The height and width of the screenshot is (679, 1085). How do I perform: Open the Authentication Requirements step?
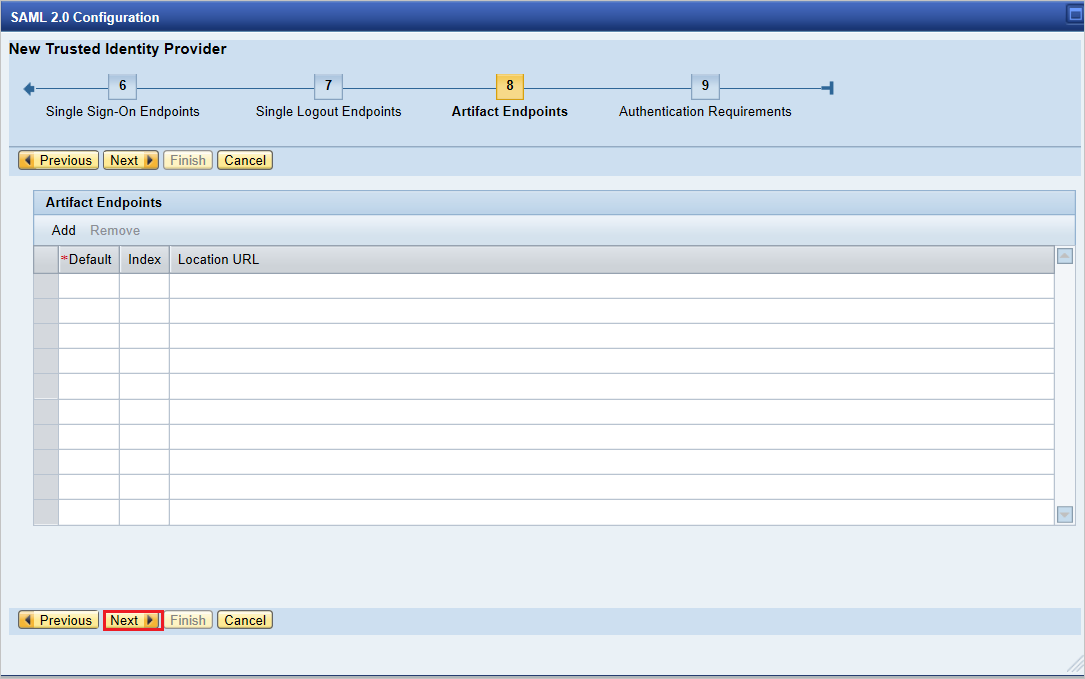tap(705, 111)
